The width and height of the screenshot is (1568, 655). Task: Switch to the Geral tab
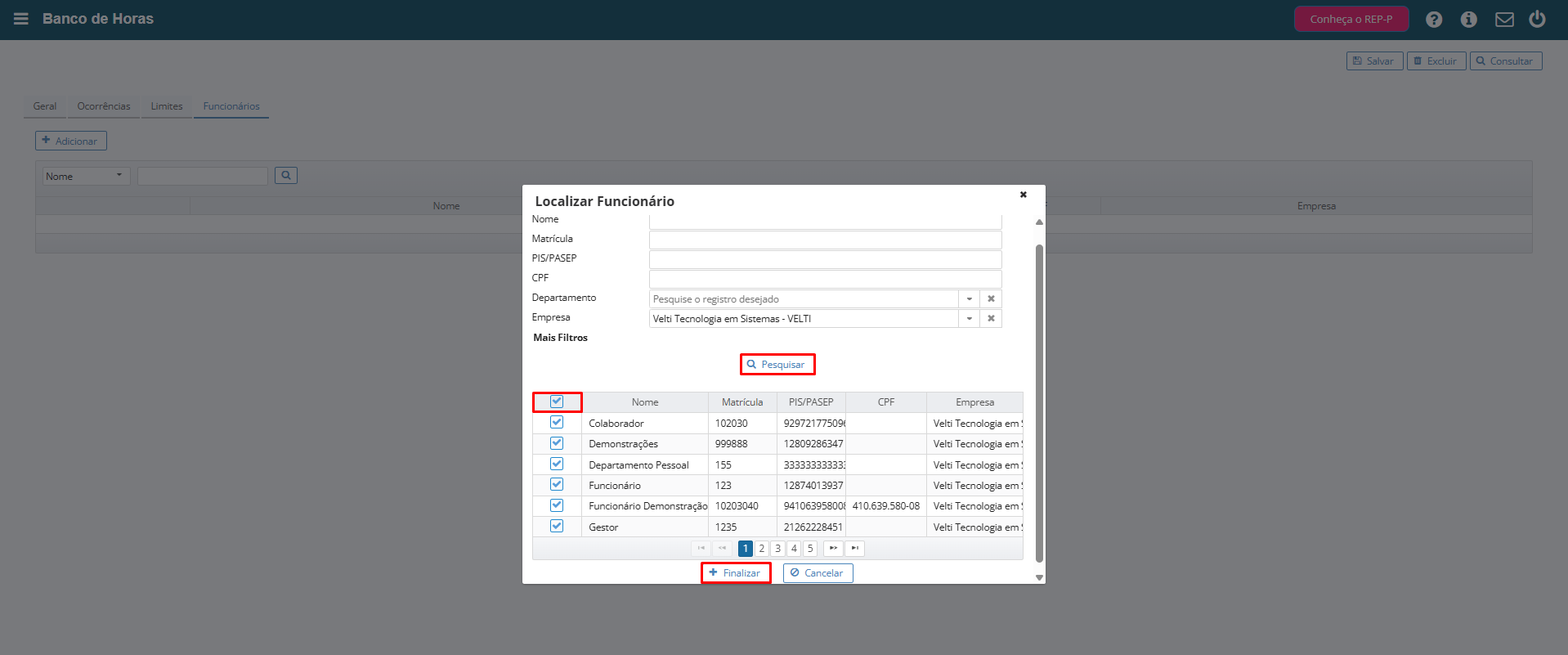coord(45,106)
